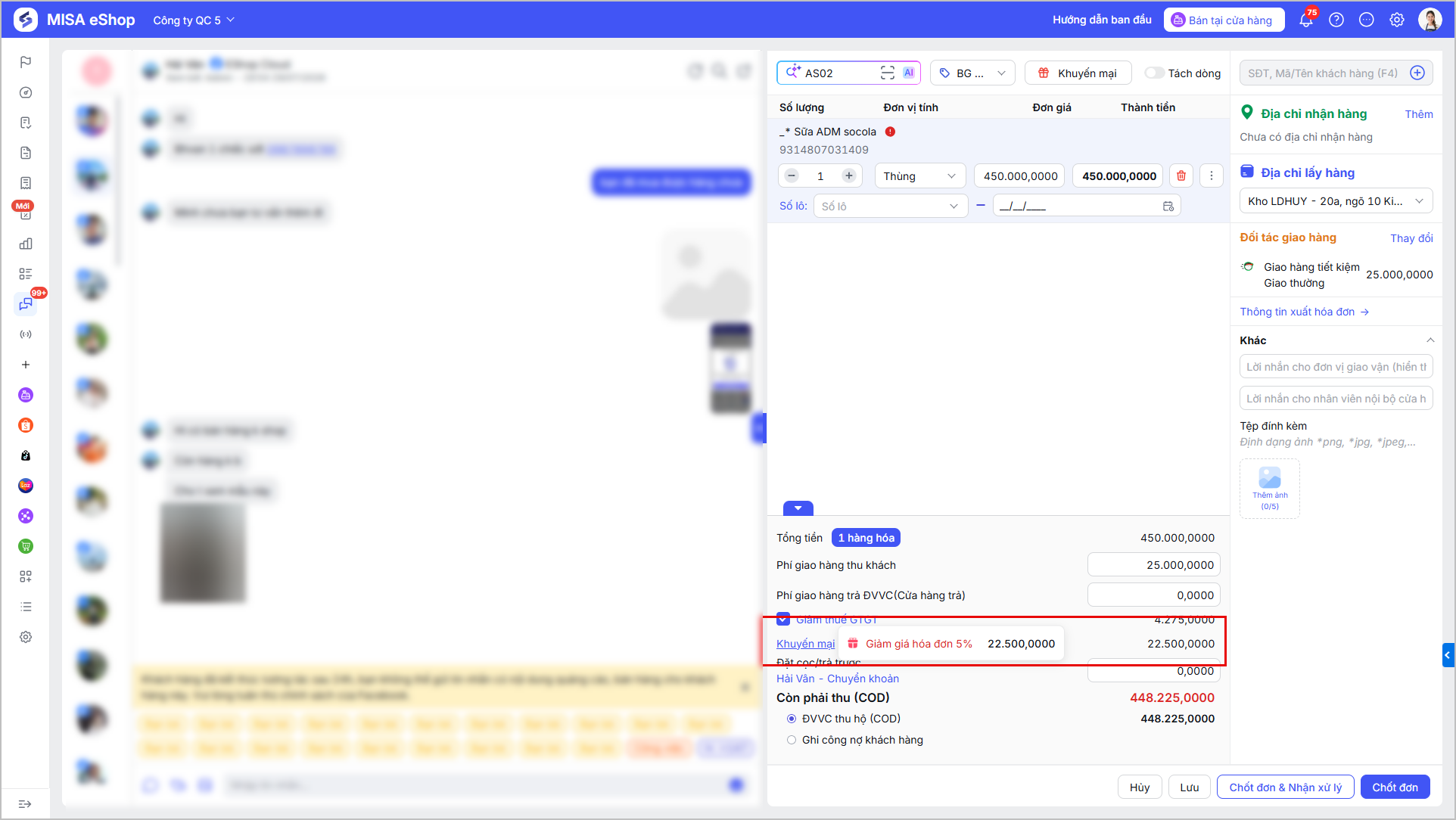Click the barcode scan icon
Screen dimensions: 1456x820
[x=887, y=73]
